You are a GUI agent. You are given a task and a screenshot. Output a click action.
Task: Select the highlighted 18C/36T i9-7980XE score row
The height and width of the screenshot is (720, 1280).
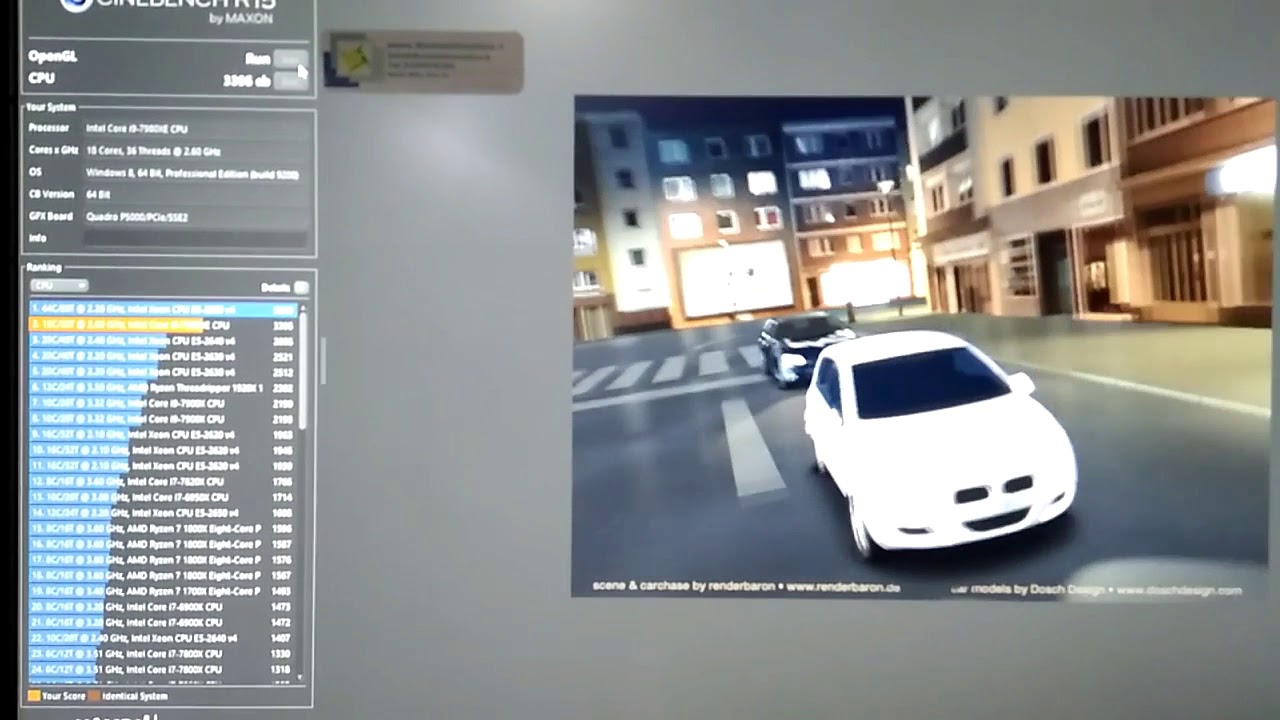[x=163, y=325]
